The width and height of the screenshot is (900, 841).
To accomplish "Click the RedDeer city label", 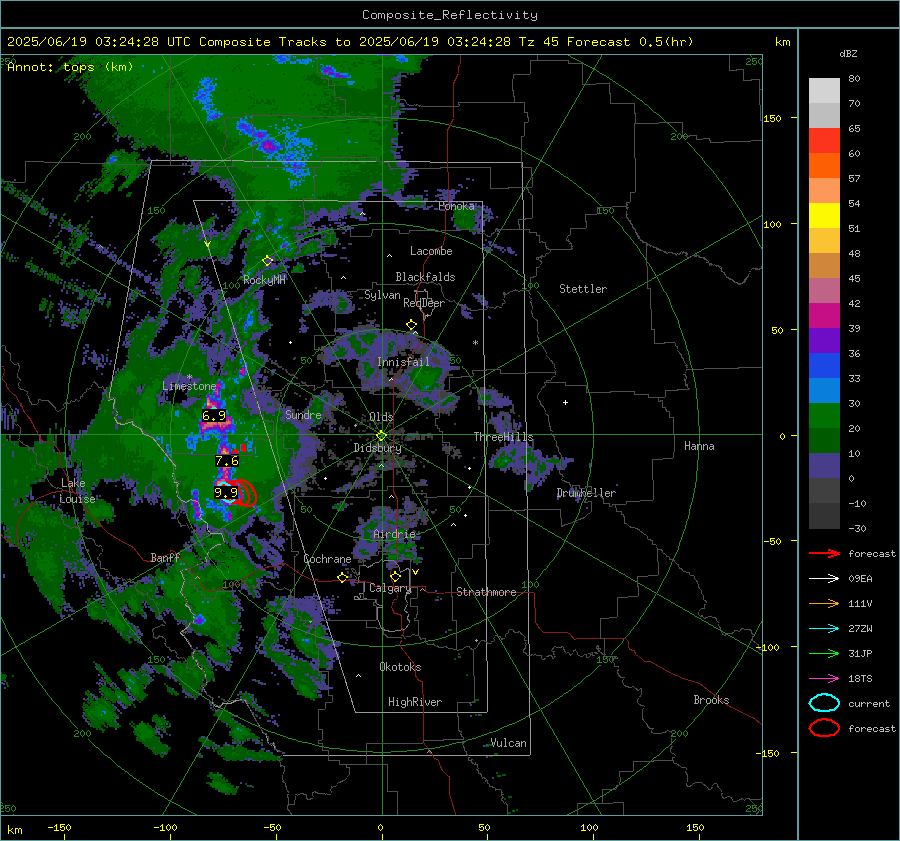I will pos(424,303).
